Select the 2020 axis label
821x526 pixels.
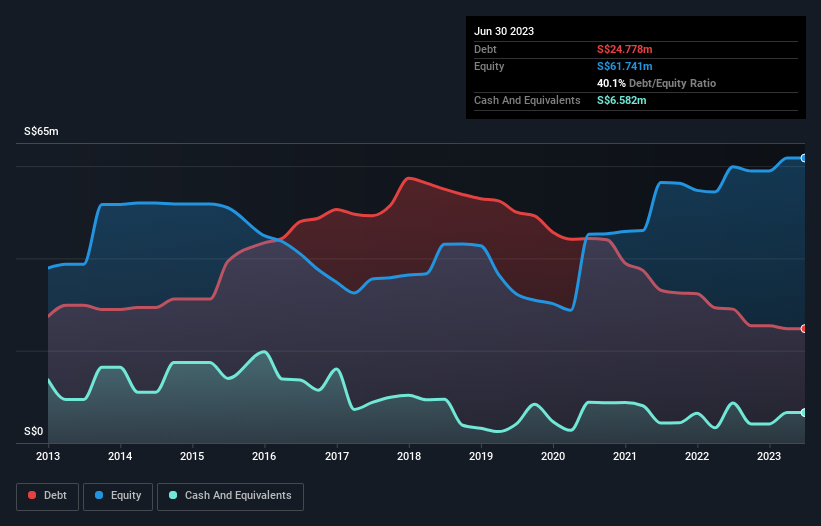point(553,456)
